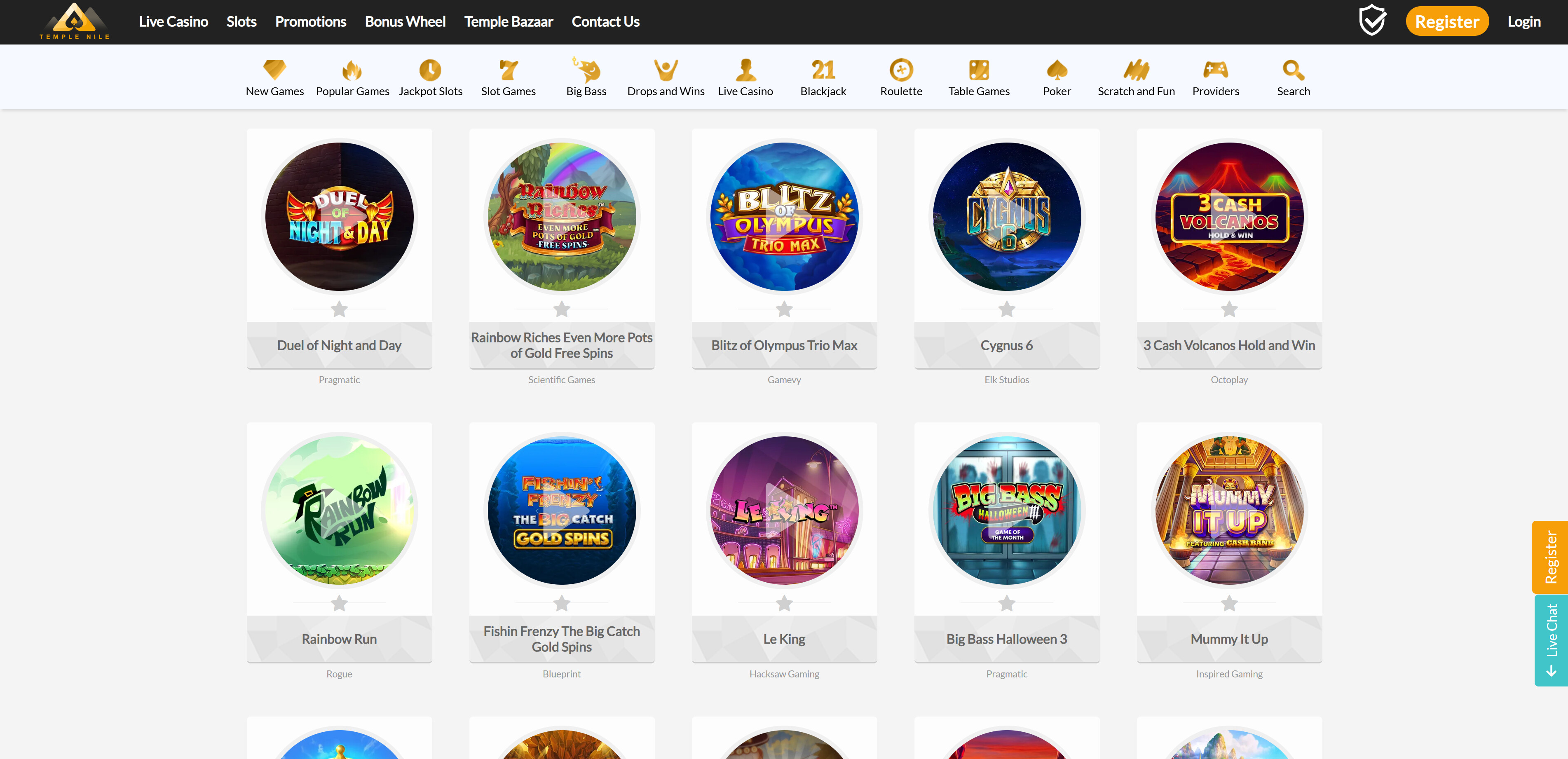Click the Popular Games flame icon
Image resolution: width=1568 pixels, height=759 pixels.
tap(352, 70)
